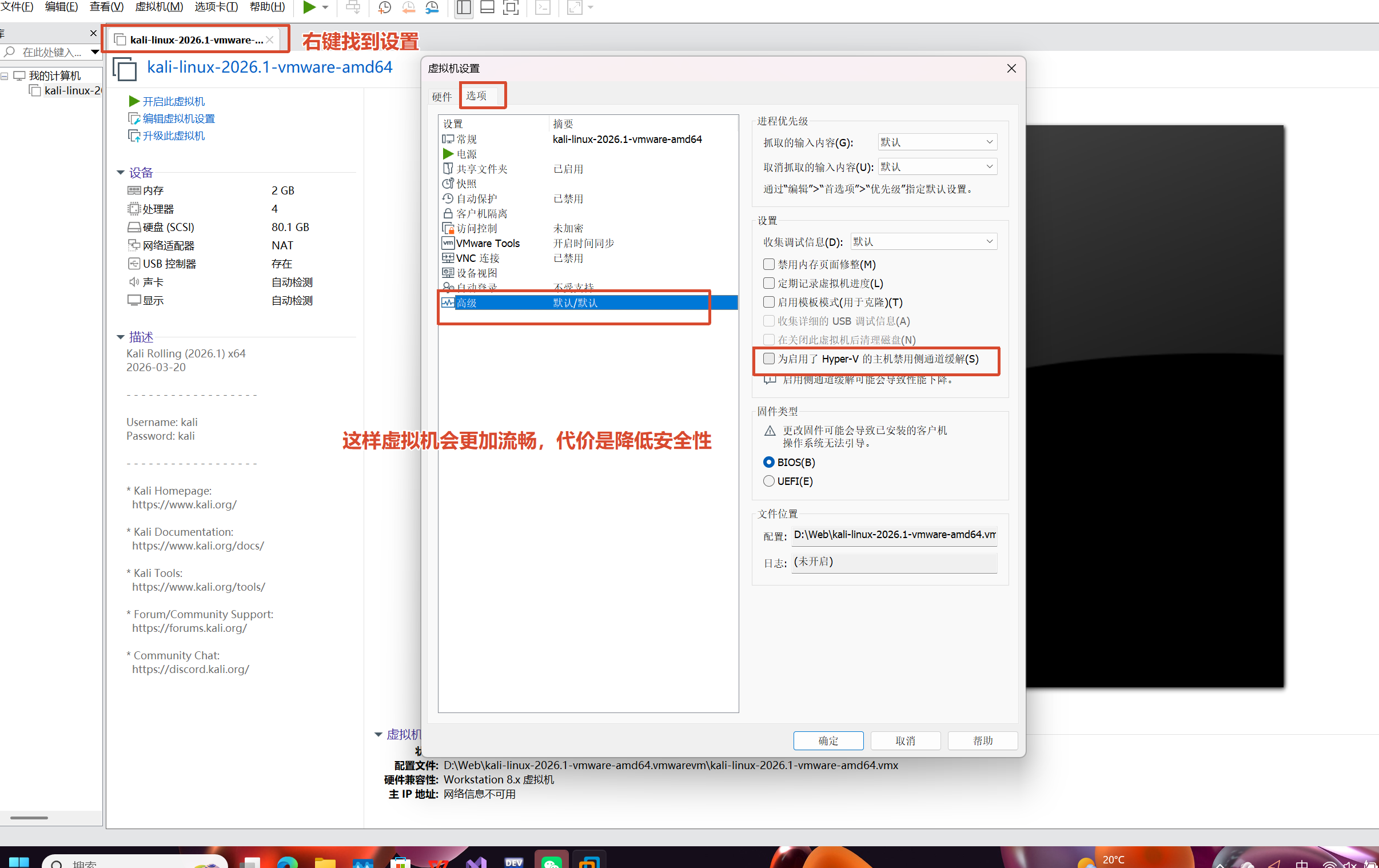This screenshot has height=868, width=1379.
Task: Click the library horizontal scrollbar
Action: [29, 818]
